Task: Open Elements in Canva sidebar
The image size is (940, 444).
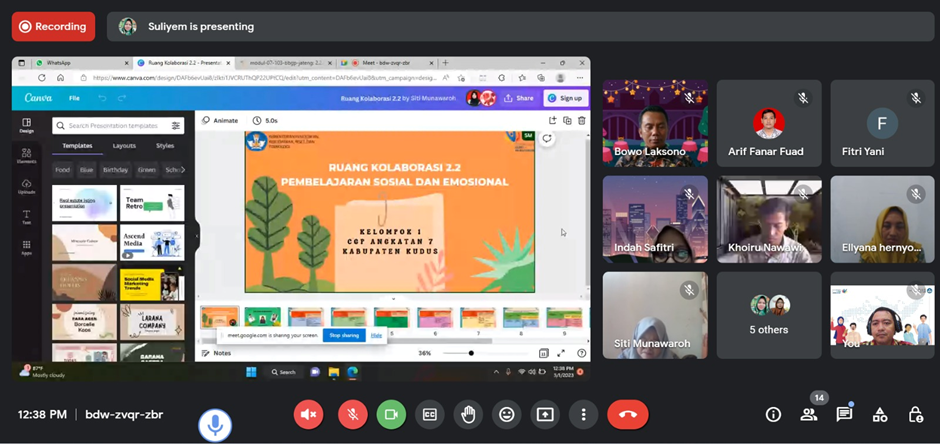Action: pos(26,156)
